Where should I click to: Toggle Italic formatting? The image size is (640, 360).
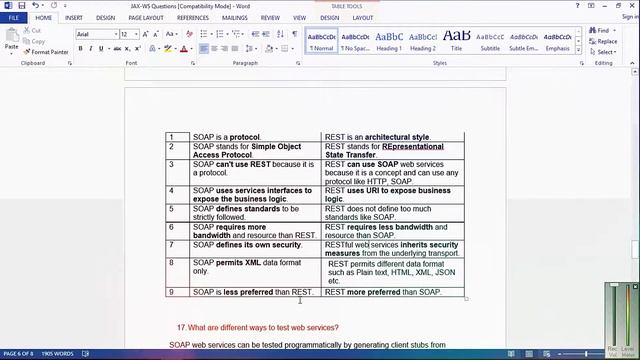tap(91, 49)
